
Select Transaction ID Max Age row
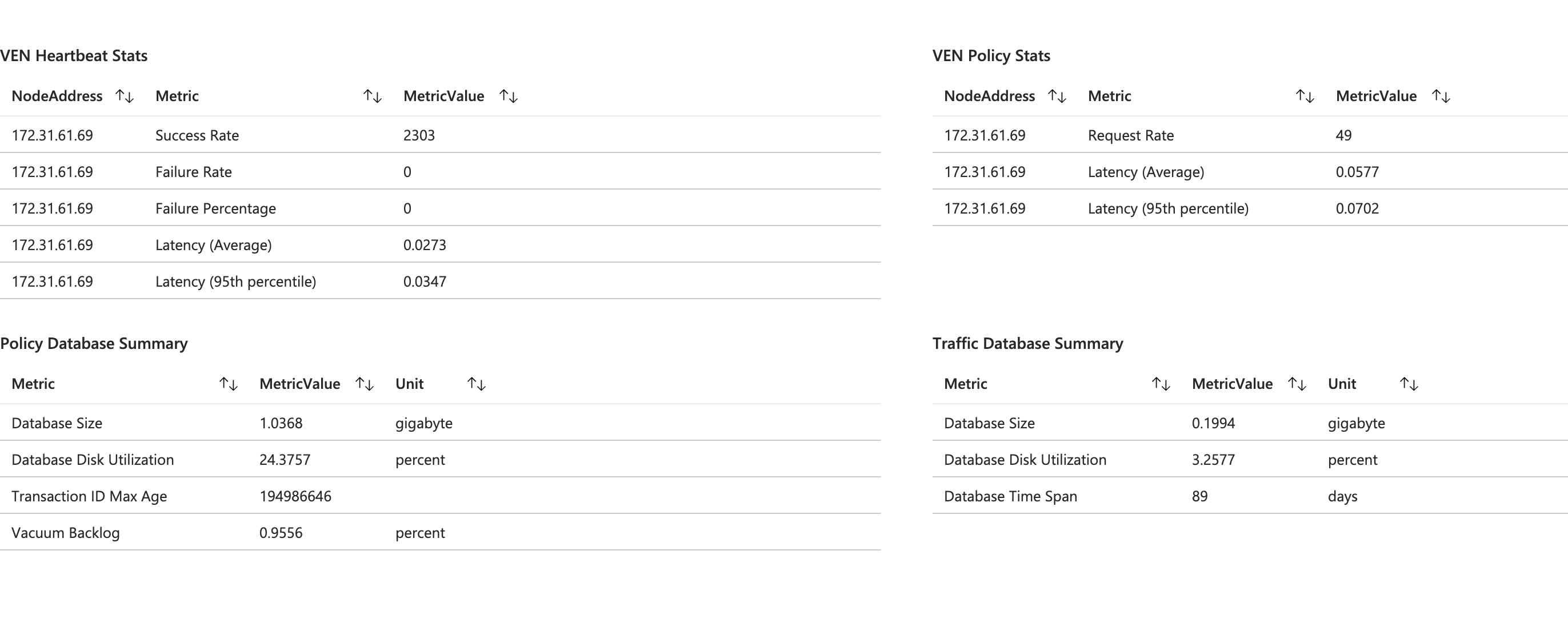pos(441,496)
